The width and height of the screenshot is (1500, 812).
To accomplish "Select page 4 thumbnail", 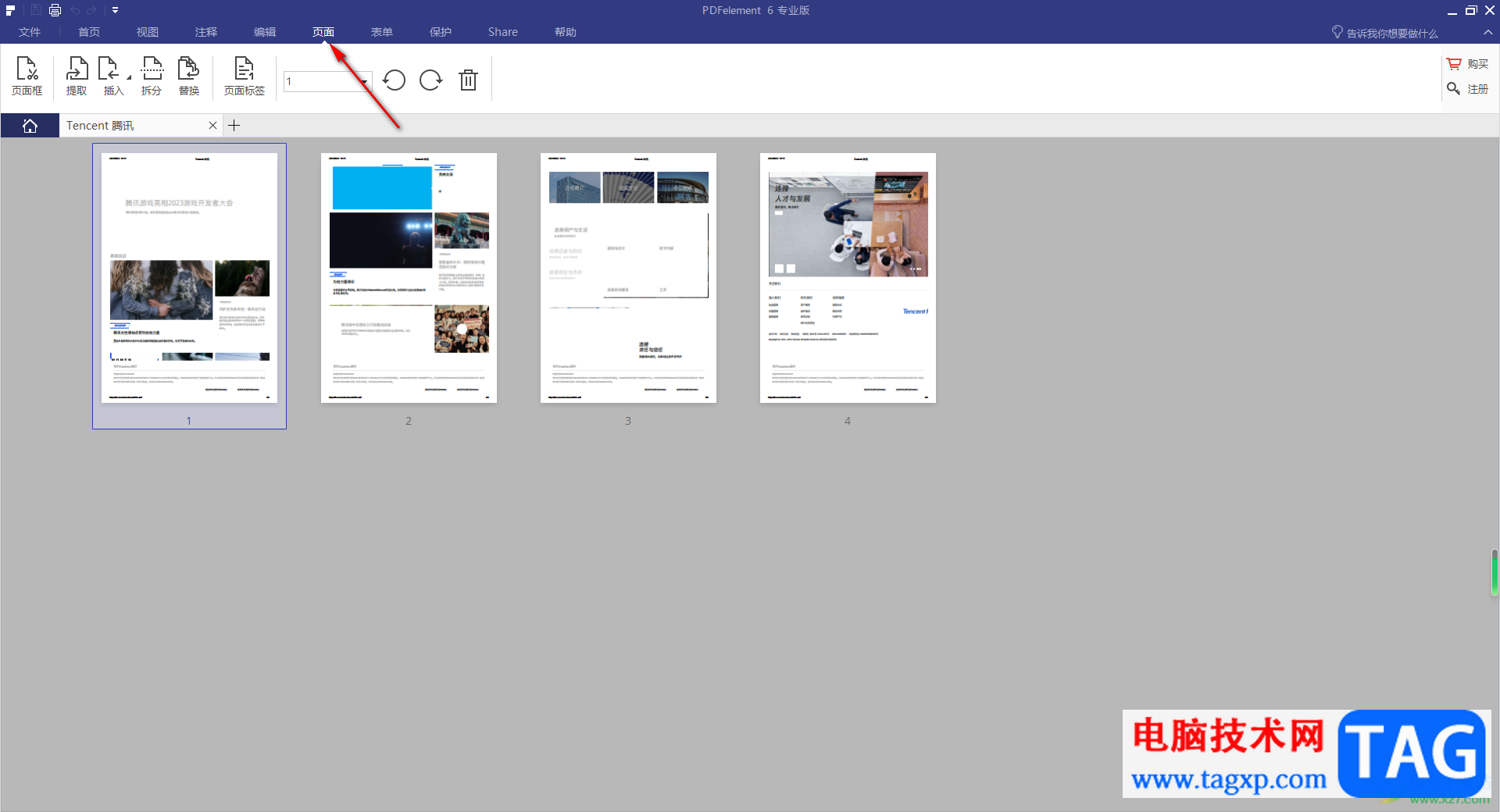I will click(848, 278).
